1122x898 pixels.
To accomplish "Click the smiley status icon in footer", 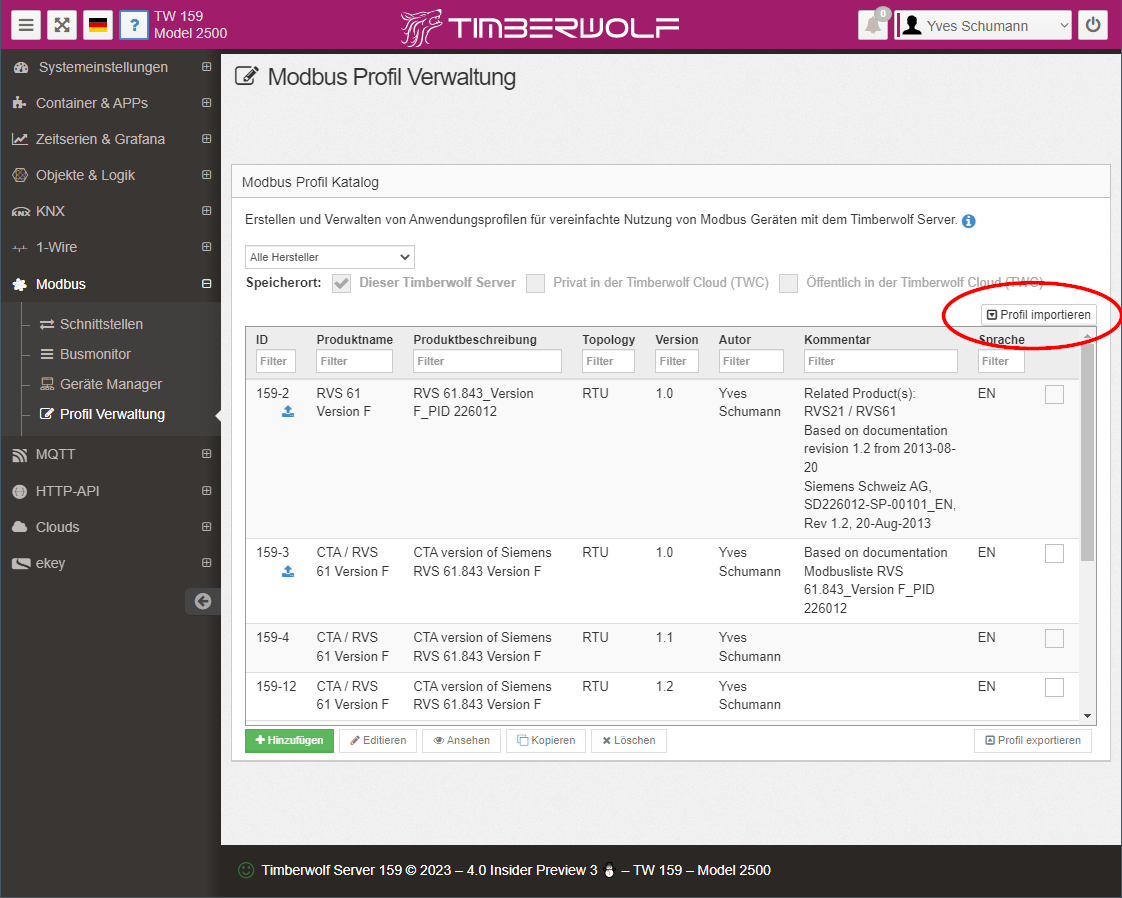I will tap(245, 870).
